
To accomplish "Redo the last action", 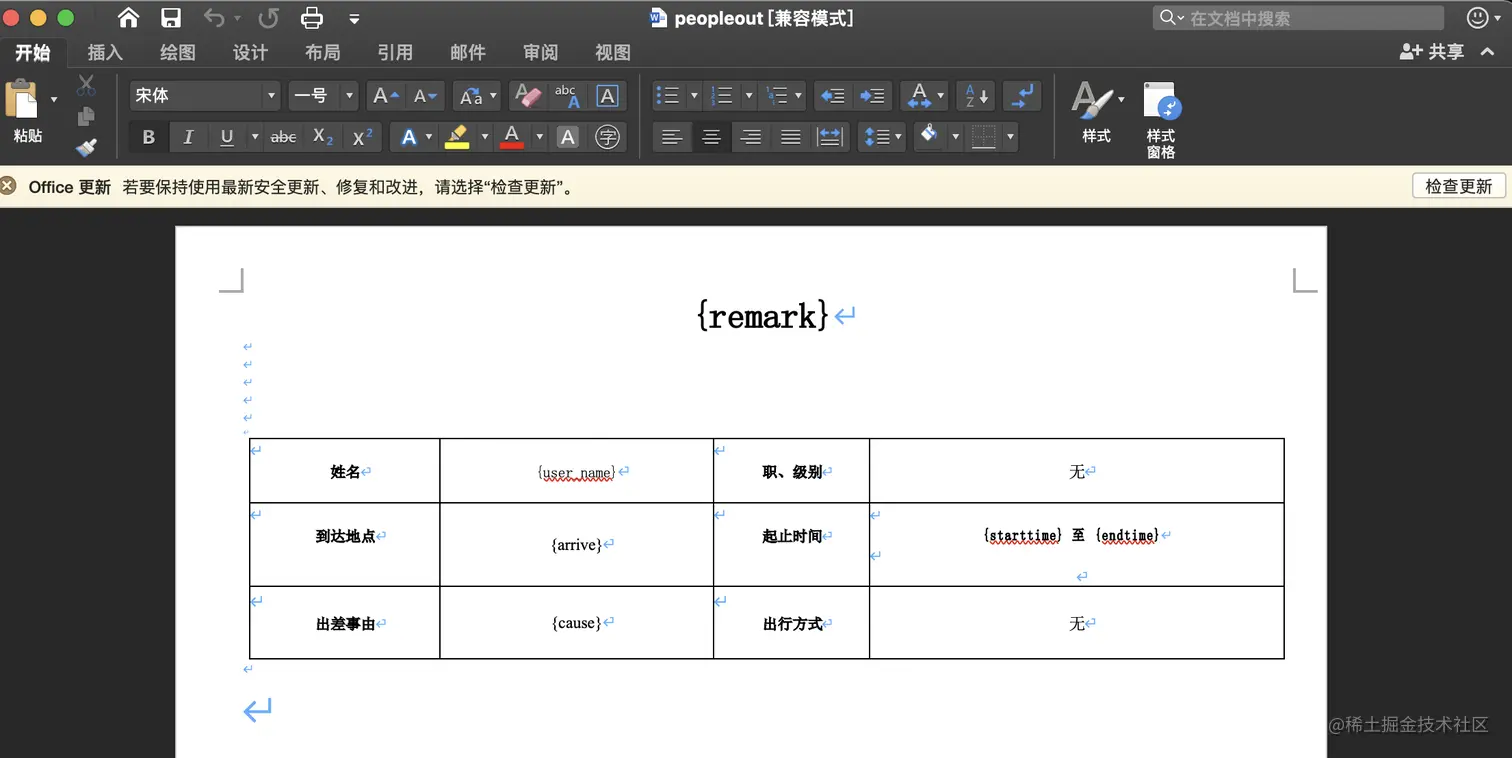I will point(268,17).
